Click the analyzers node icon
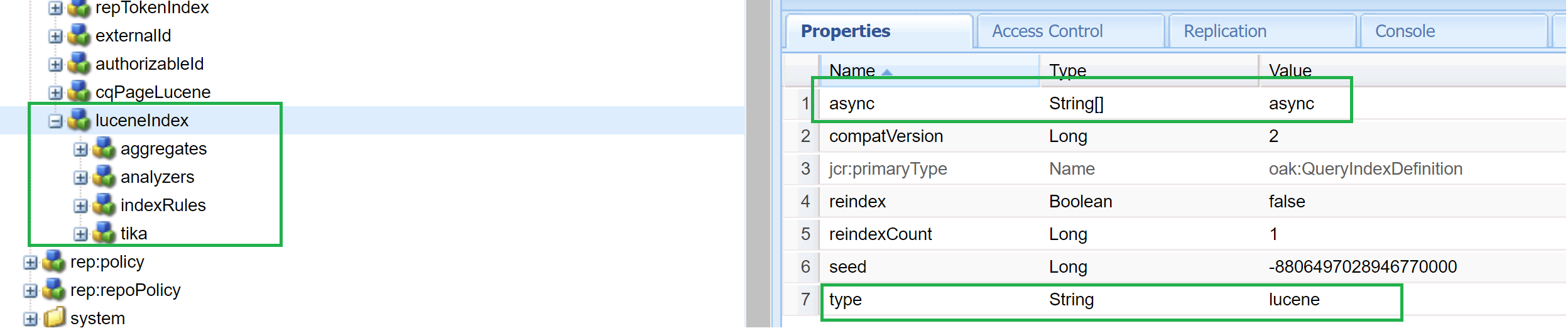The image size is (1568, 333). point(104,177)
